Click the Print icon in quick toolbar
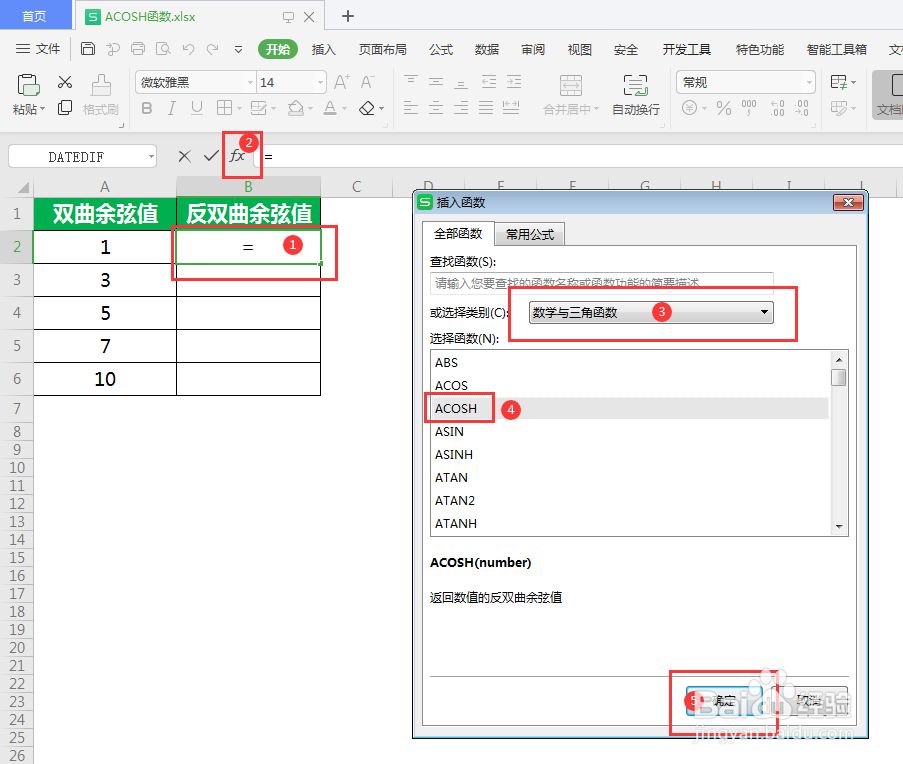The height and width of the screenshot is (764, 903). (138, 49)
